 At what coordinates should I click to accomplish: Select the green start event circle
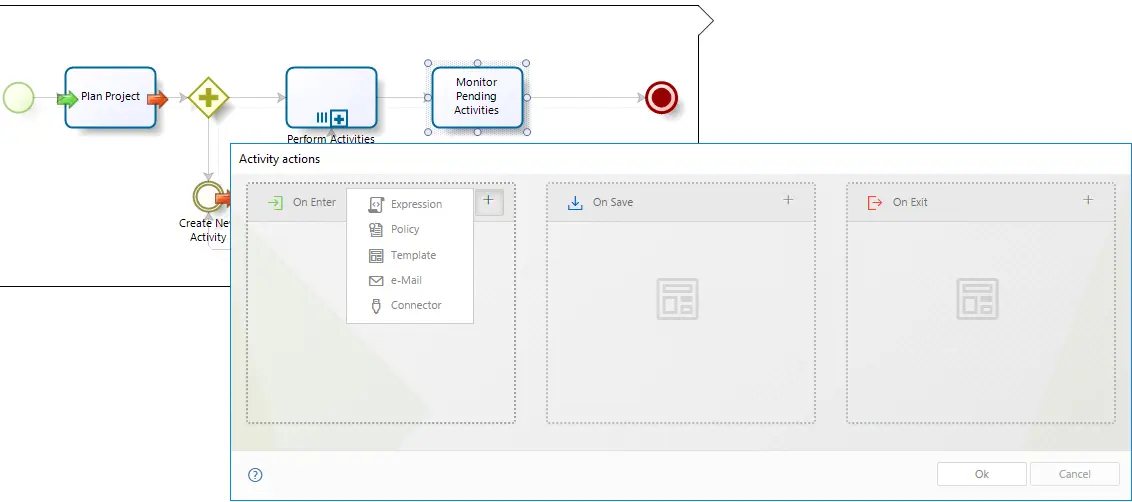pos(19,98)
